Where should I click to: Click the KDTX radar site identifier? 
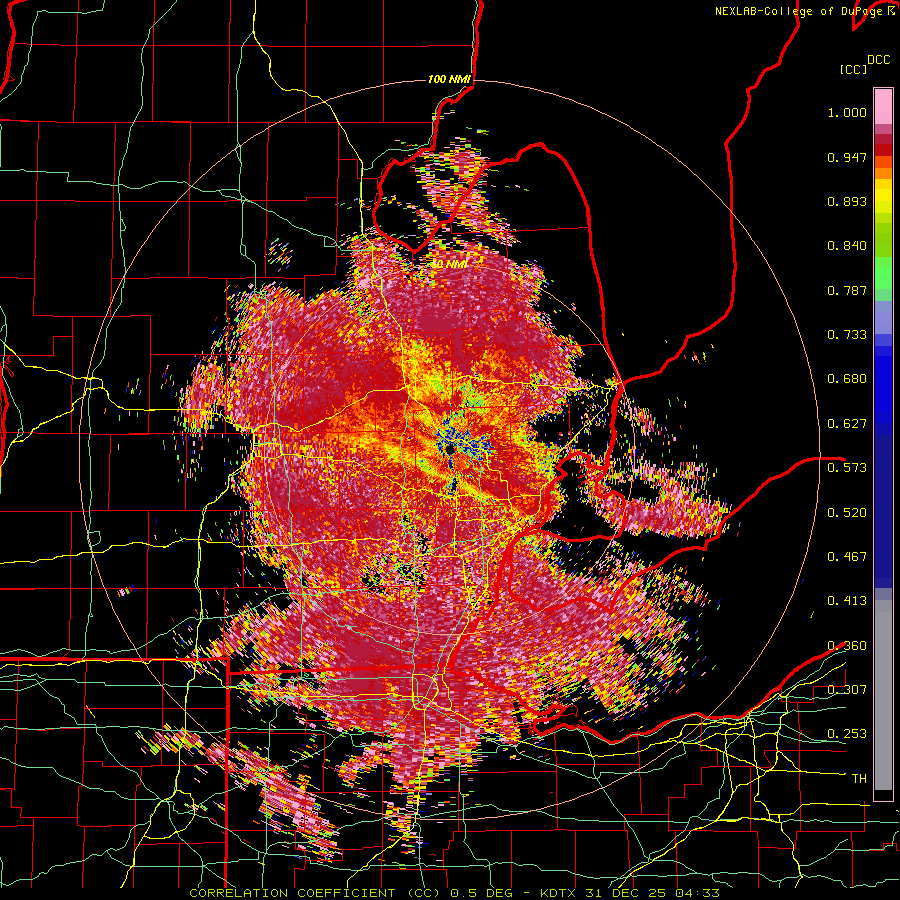click(560, 893)
